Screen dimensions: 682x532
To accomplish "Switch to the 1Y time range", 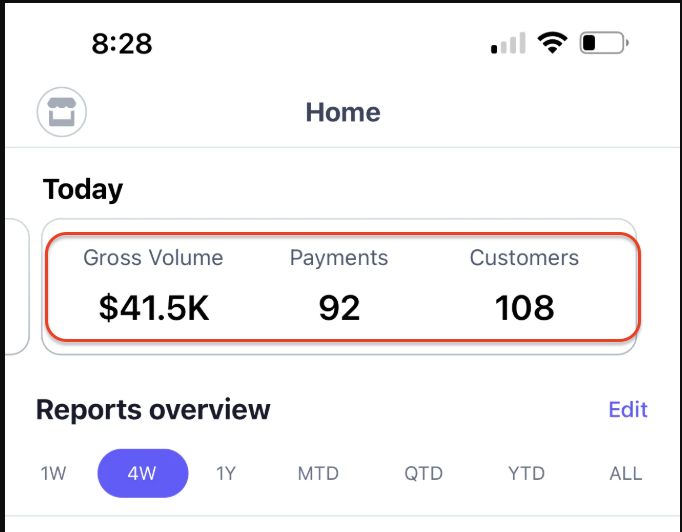I will tap(226, 473).
